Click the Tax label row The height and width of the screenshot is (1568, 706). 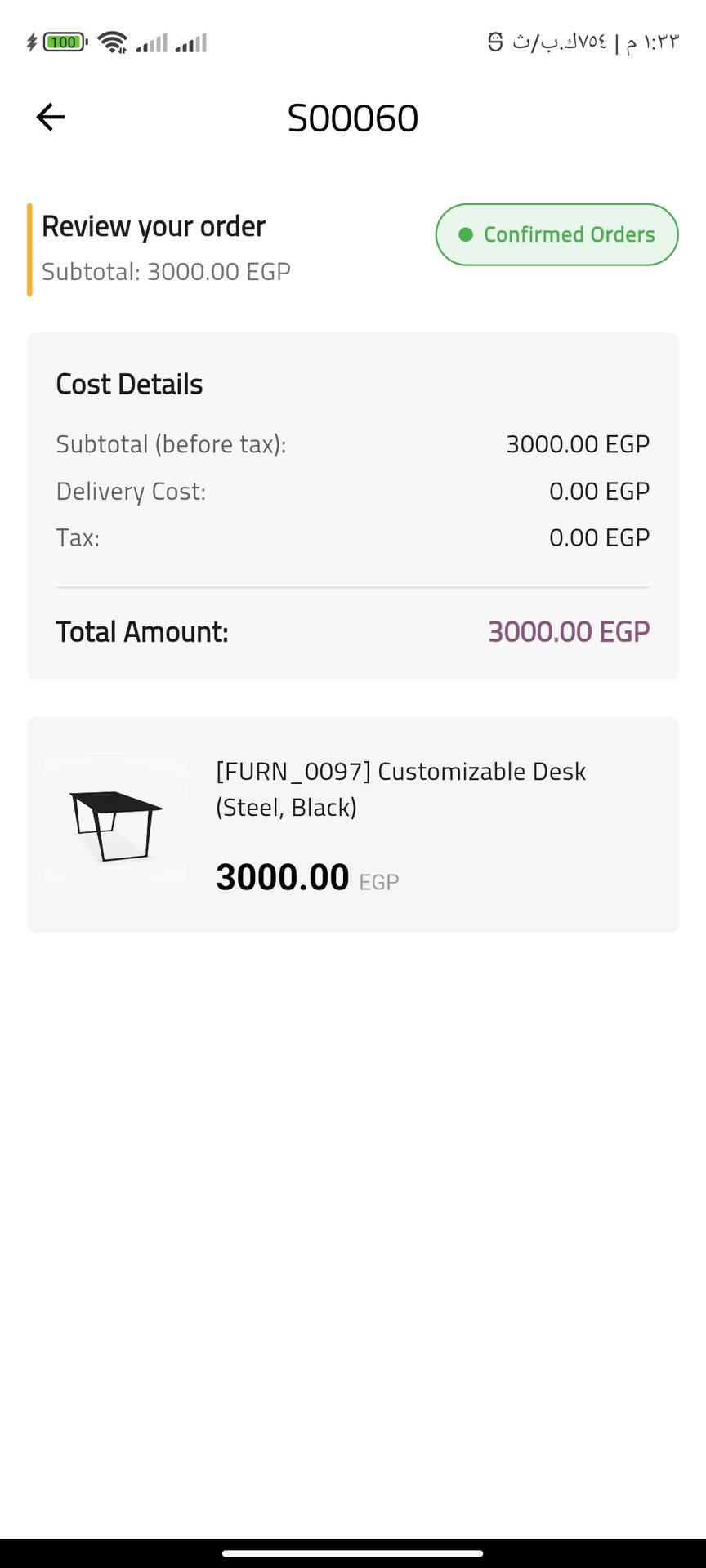click(x=78, y=538)
